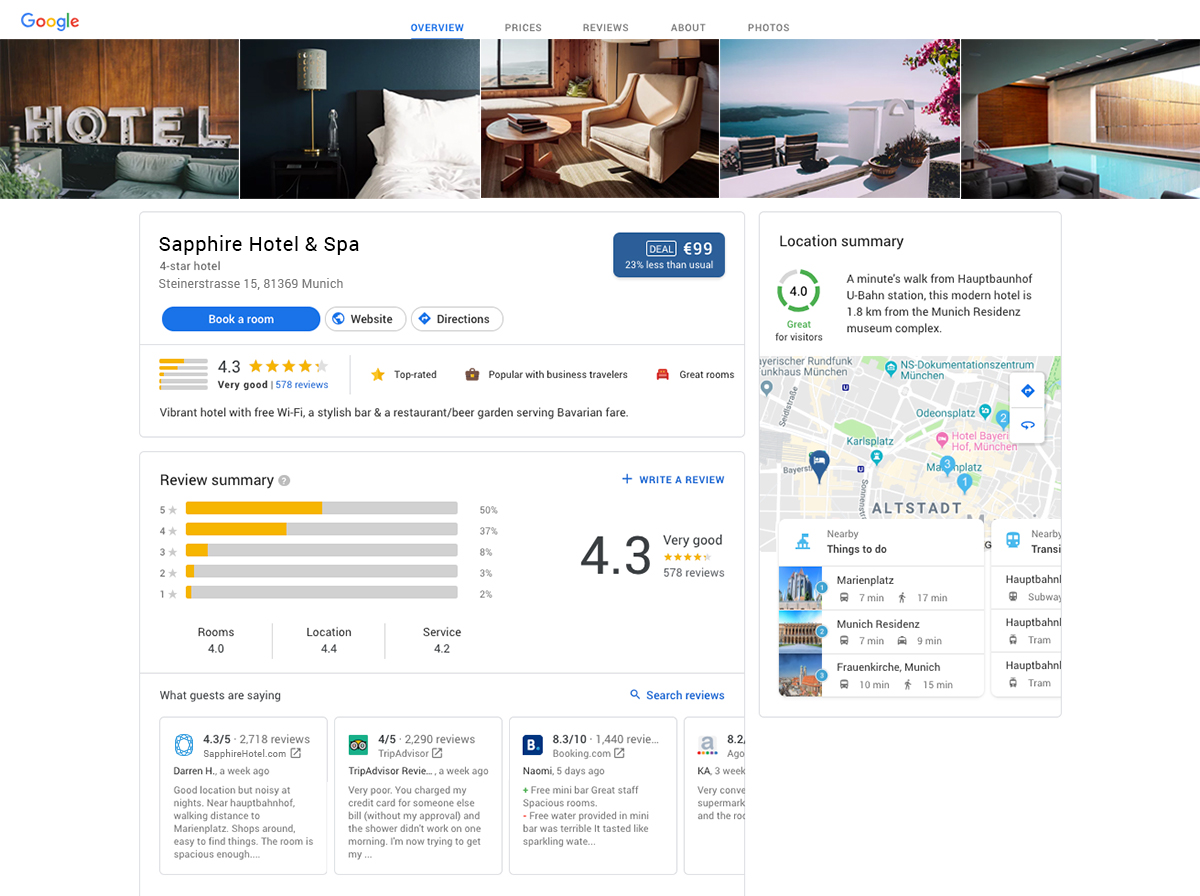Click the Search reviews link
The image size is (1200, 896).
677,695
